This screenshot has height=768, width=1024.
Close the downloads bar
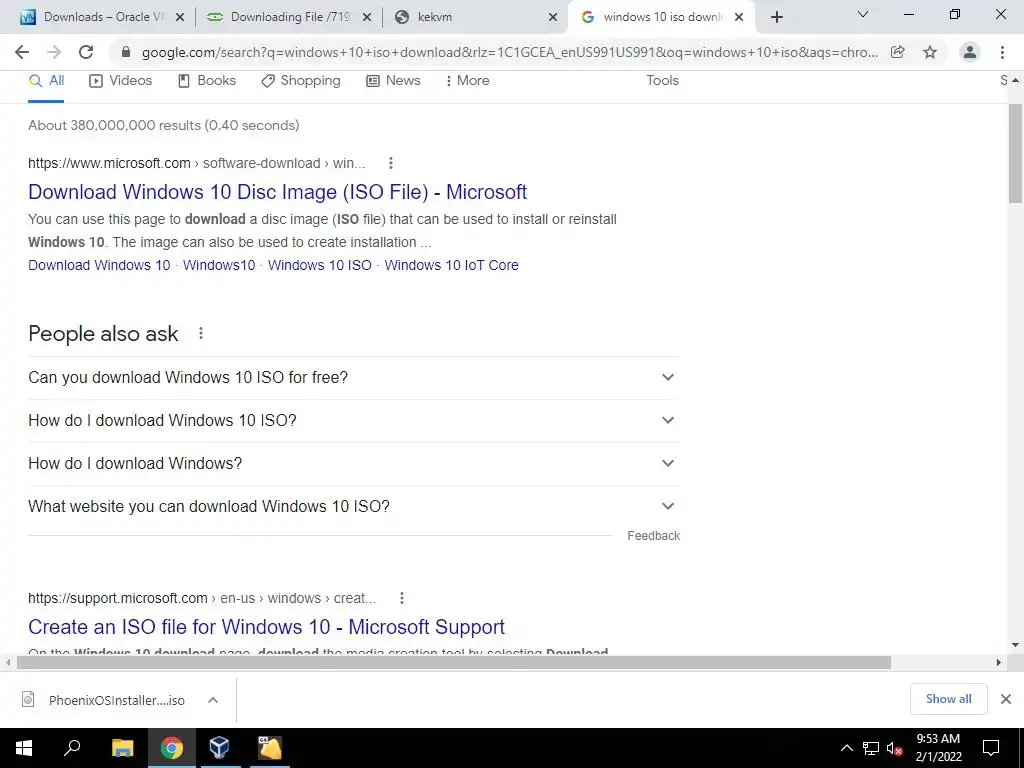[1006, 699]
